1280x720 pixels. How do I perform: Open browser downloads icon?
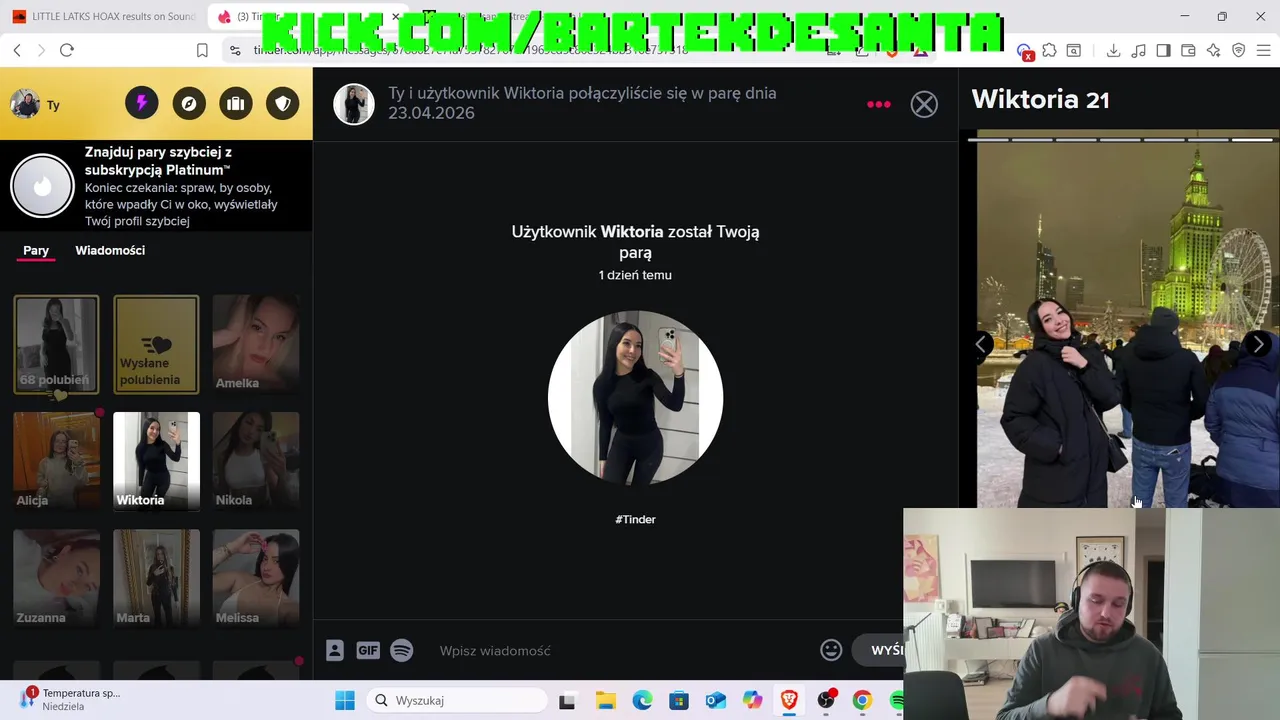[1113, 50]
